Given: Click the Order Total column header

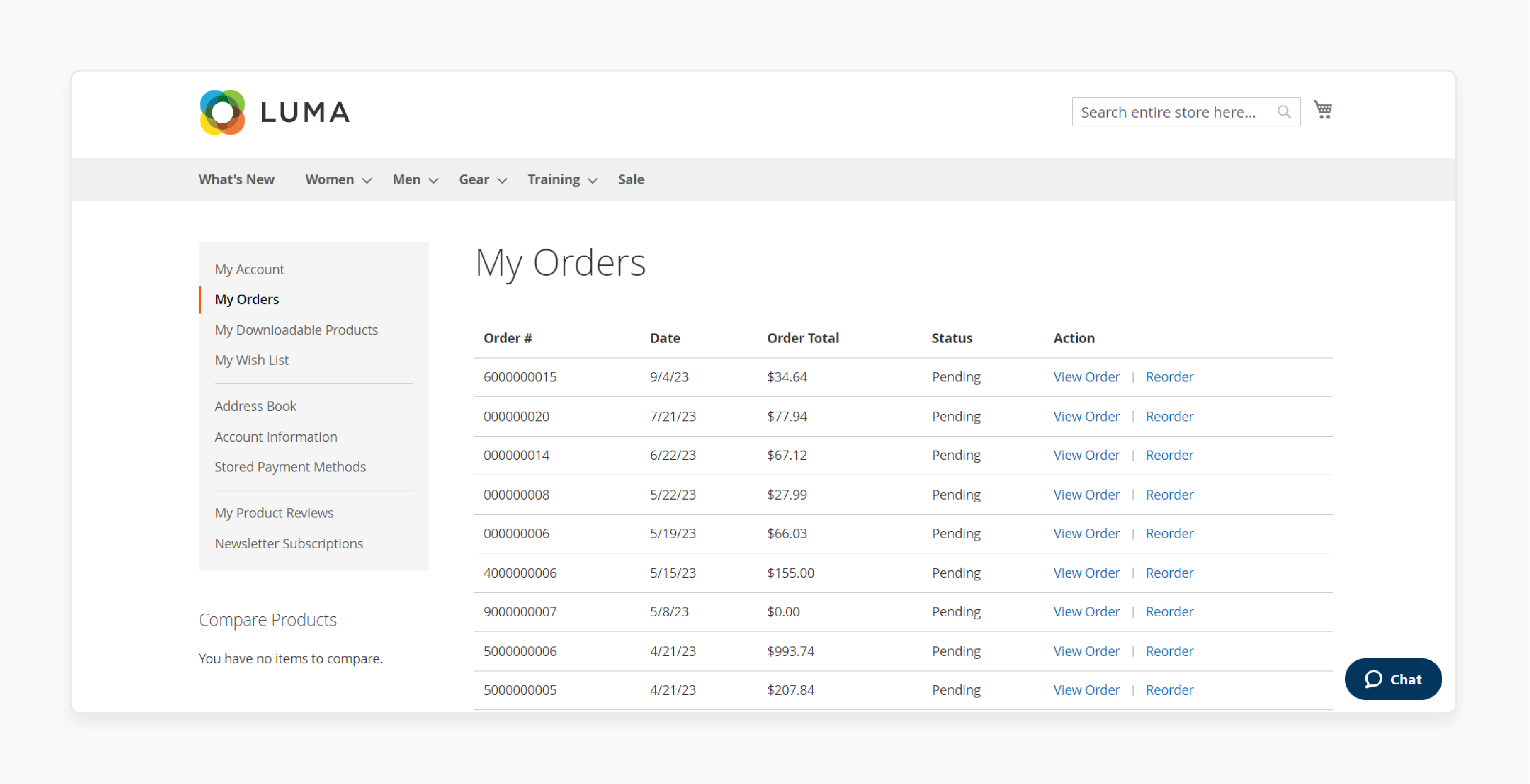Looking at the screenshot, I should (x=803, y=338).
